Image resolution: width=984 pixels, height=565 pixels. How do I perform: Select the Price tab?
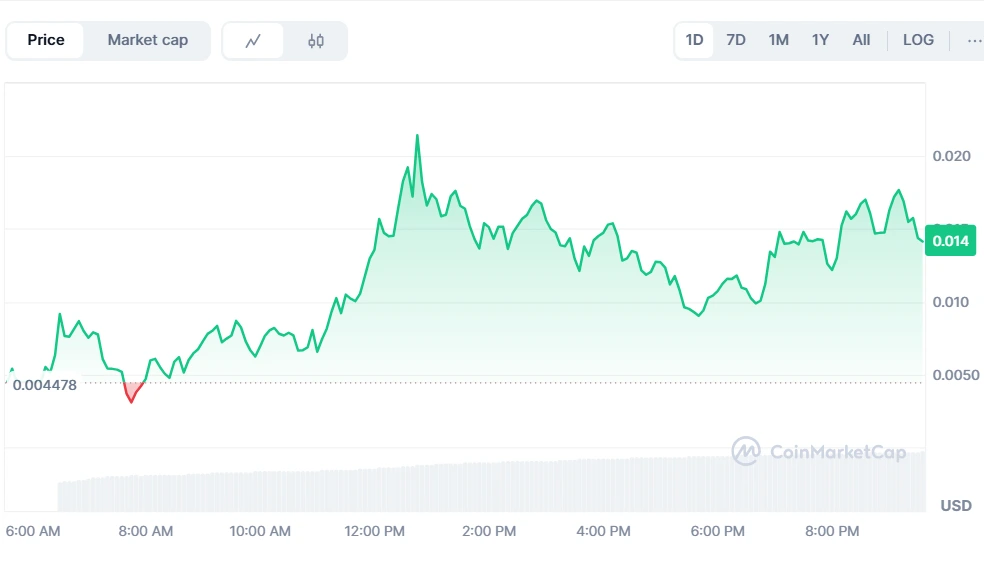coord(46,40)
